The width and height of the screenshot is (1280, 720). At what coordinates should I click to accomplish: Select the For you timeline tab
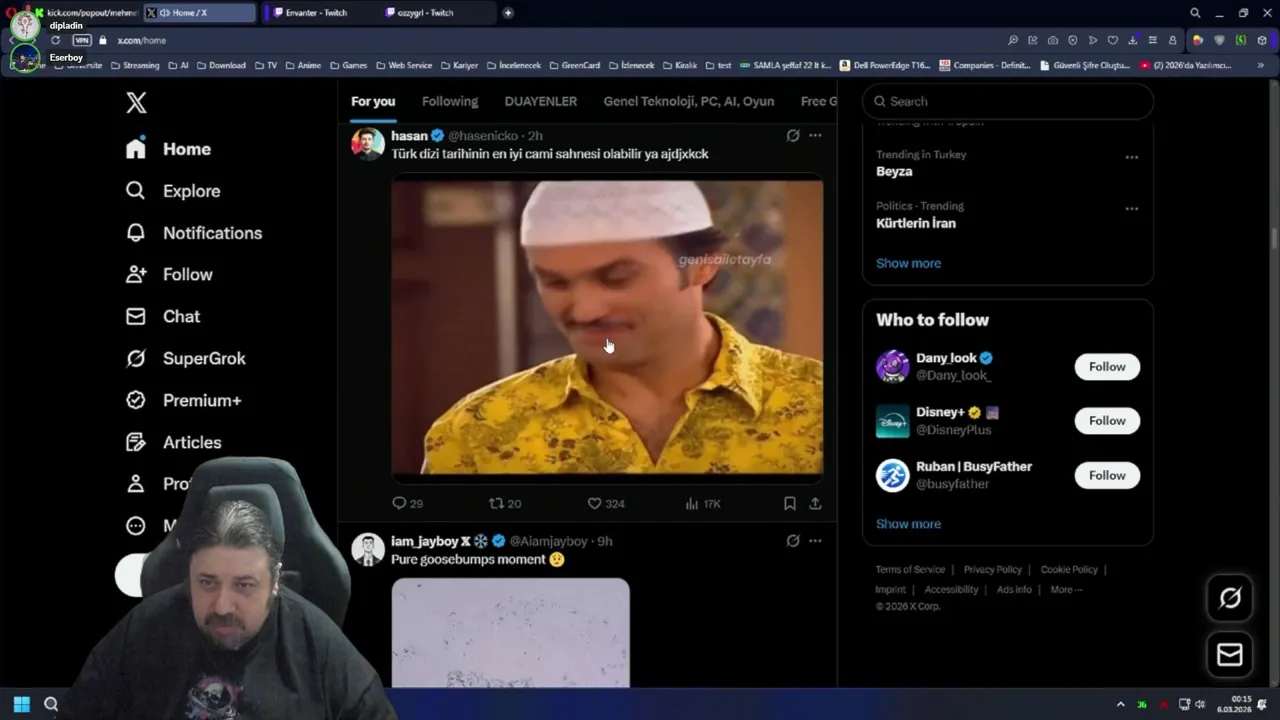coord(373,101)
